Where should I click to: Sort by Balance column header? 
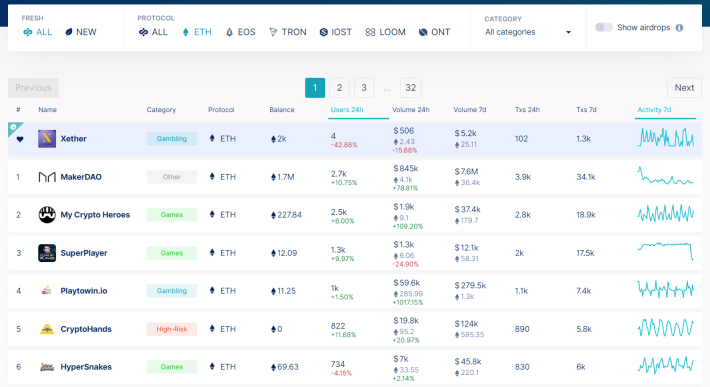[282, 110]
